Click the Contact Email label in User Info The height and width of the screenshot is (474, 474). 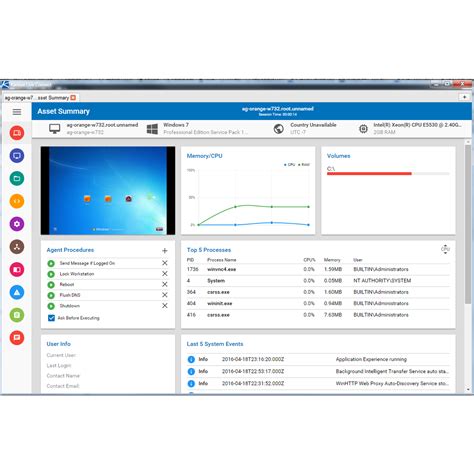click(63, 386)
